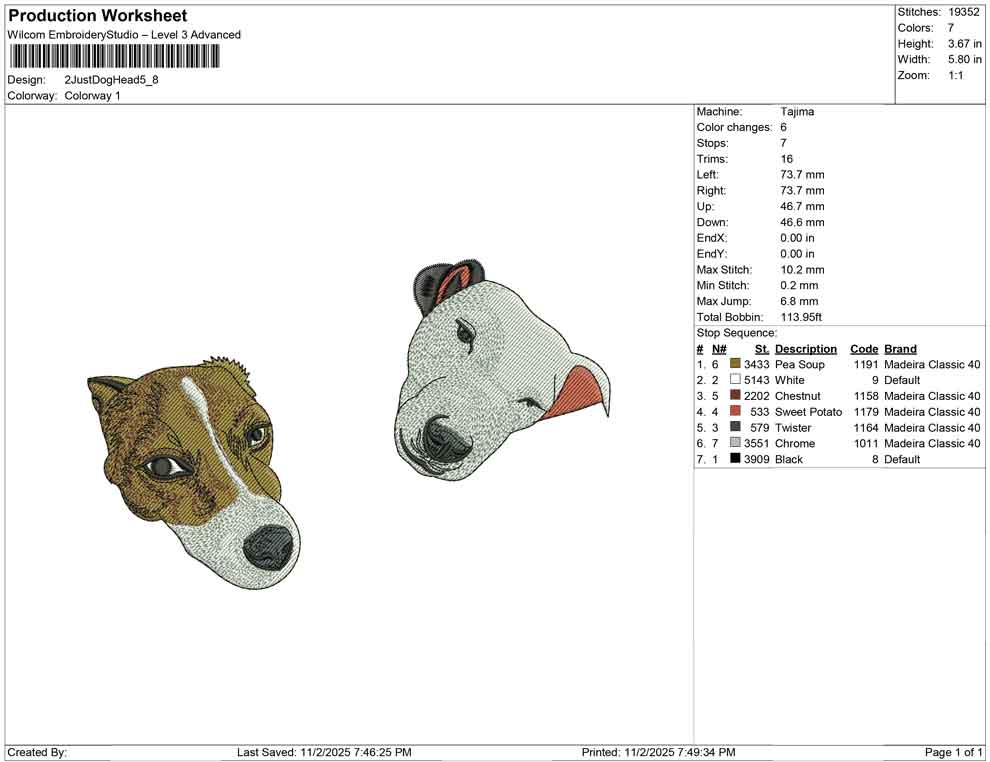Click the Pea Soup color swatch

[737, 364]
